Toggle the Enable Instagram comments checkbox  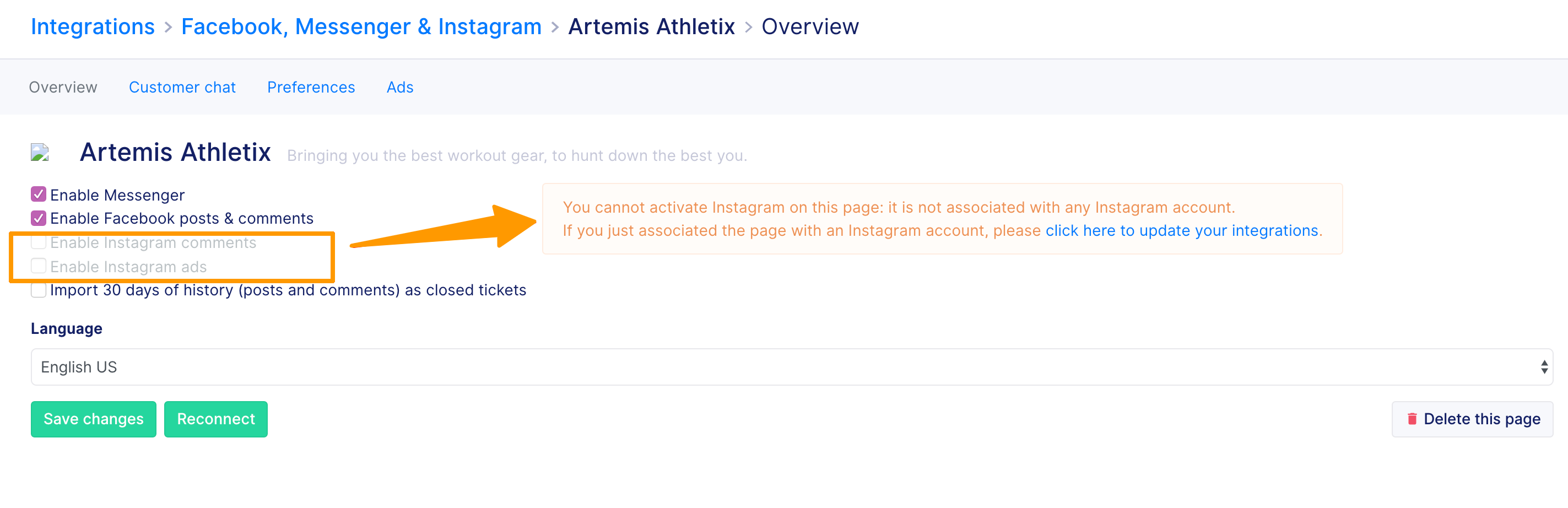pos(39,242)
